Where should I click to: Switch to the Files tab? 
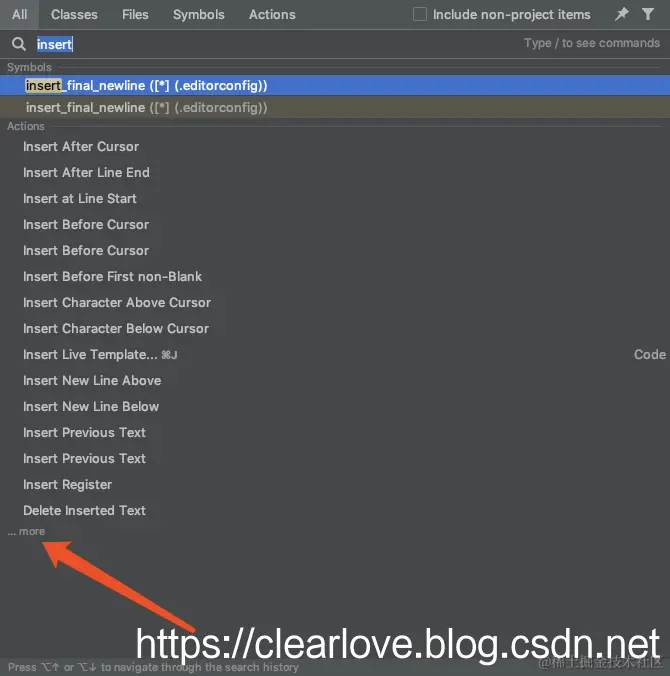pos(135,14)
